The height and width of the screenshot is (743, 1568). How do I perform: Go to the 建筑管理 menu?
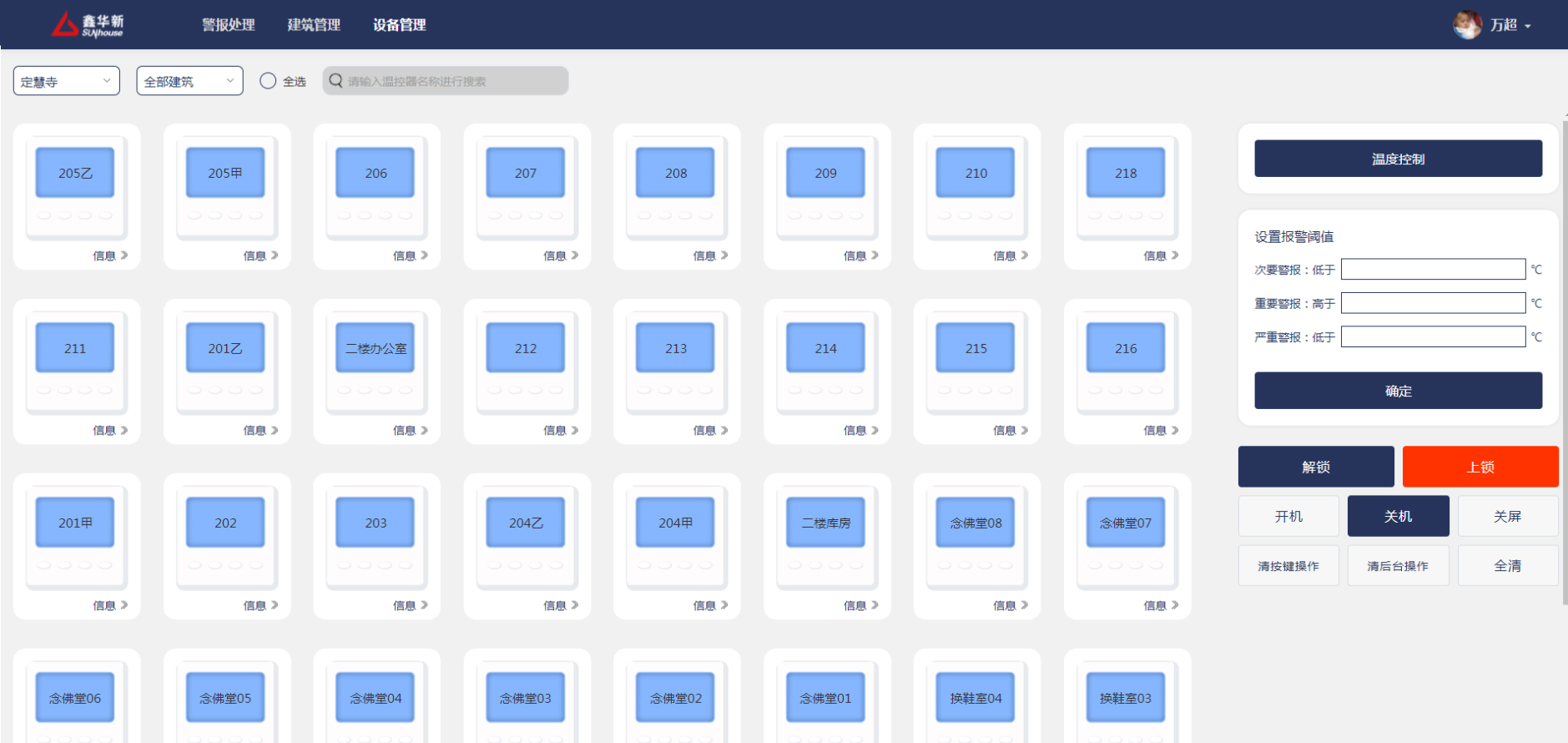point(314,25)
